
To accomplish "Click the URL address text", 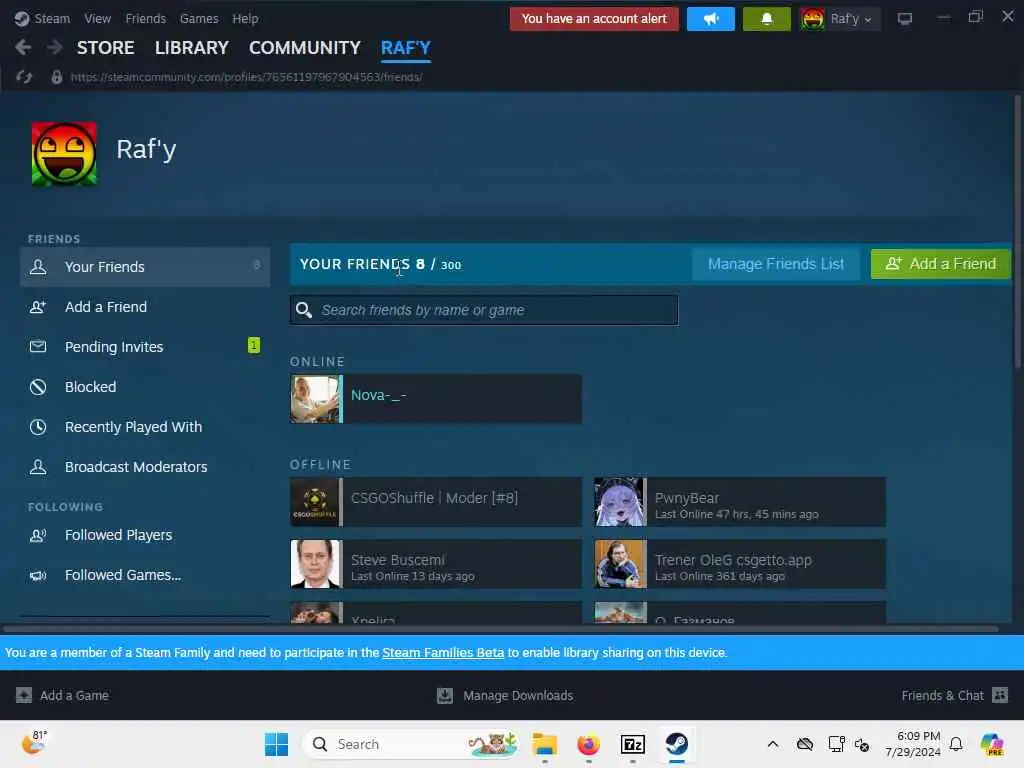I will tap(246, 77).
